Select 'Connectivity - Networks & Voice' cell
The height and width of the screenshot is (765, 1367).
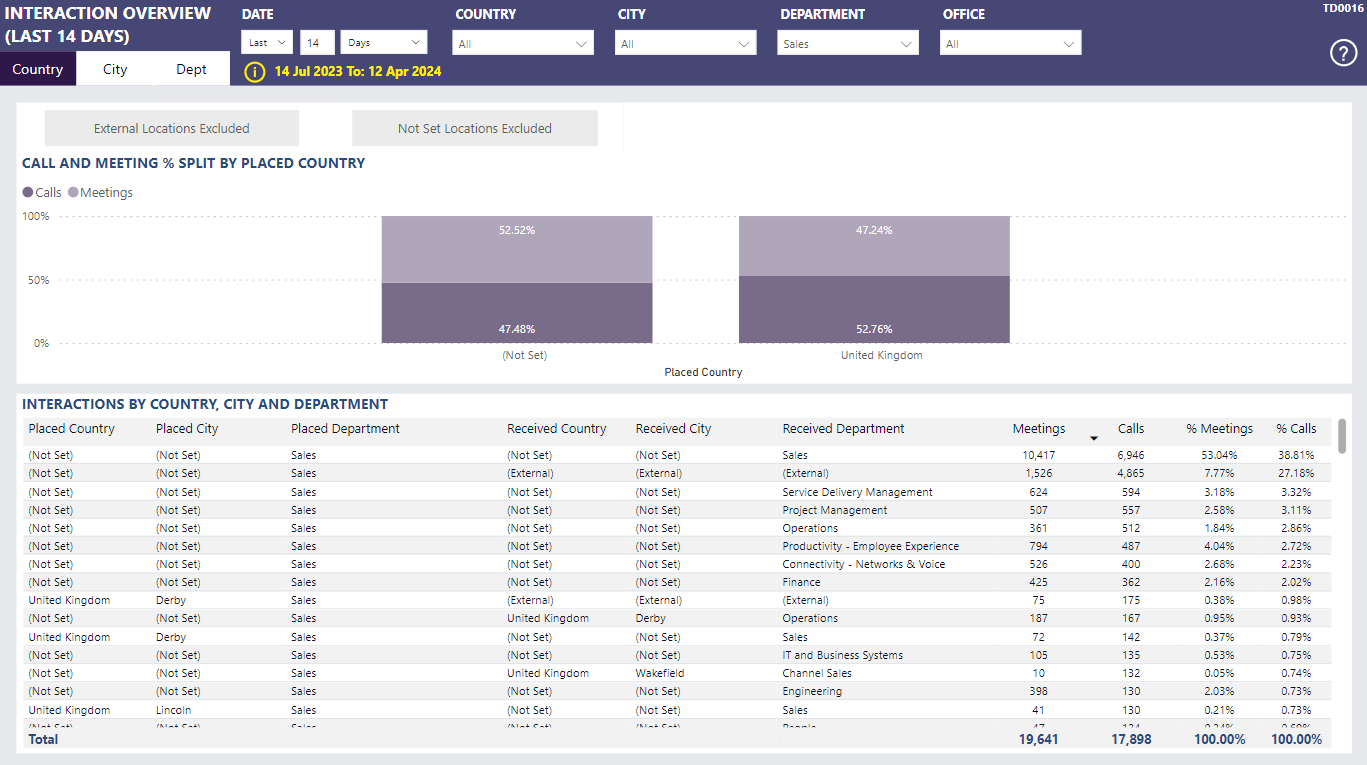863,564
